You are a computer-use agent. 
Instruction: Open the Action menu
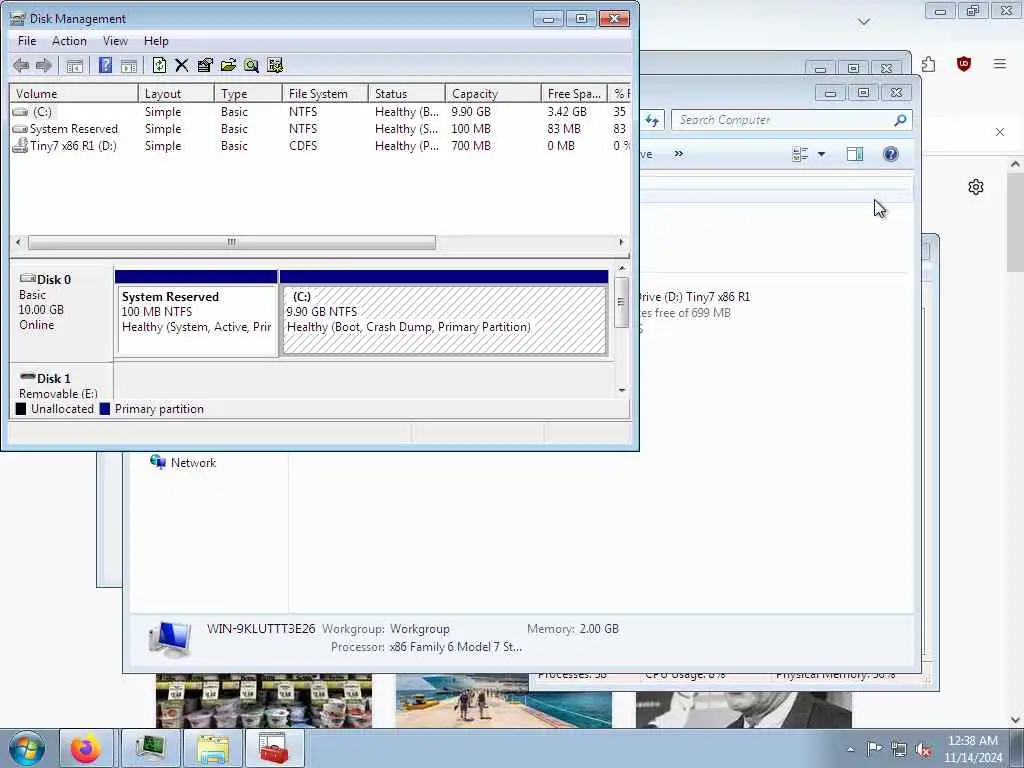69,41
